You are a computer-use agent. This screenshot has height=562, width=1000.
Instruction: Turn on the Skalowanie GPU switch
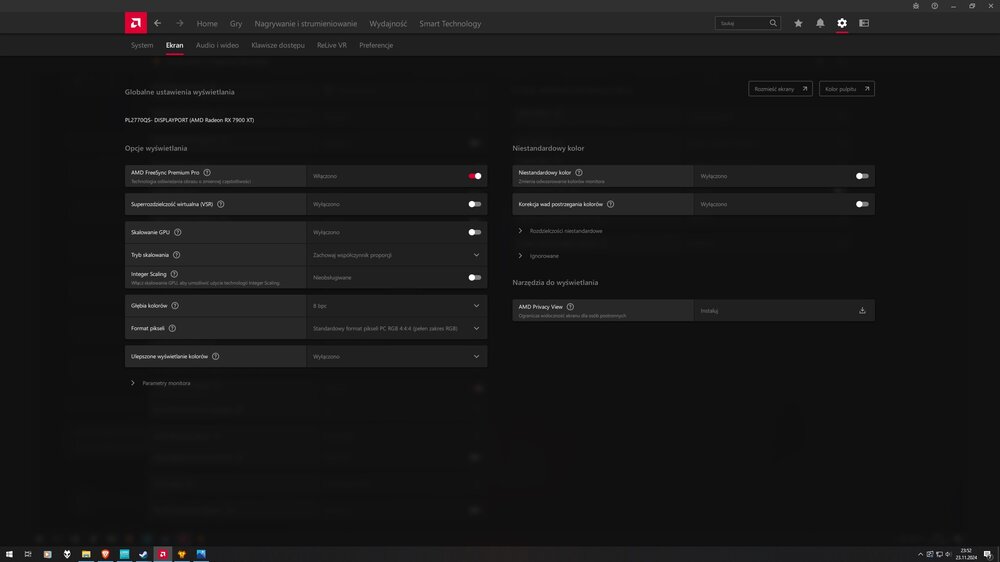click(474, 232)
